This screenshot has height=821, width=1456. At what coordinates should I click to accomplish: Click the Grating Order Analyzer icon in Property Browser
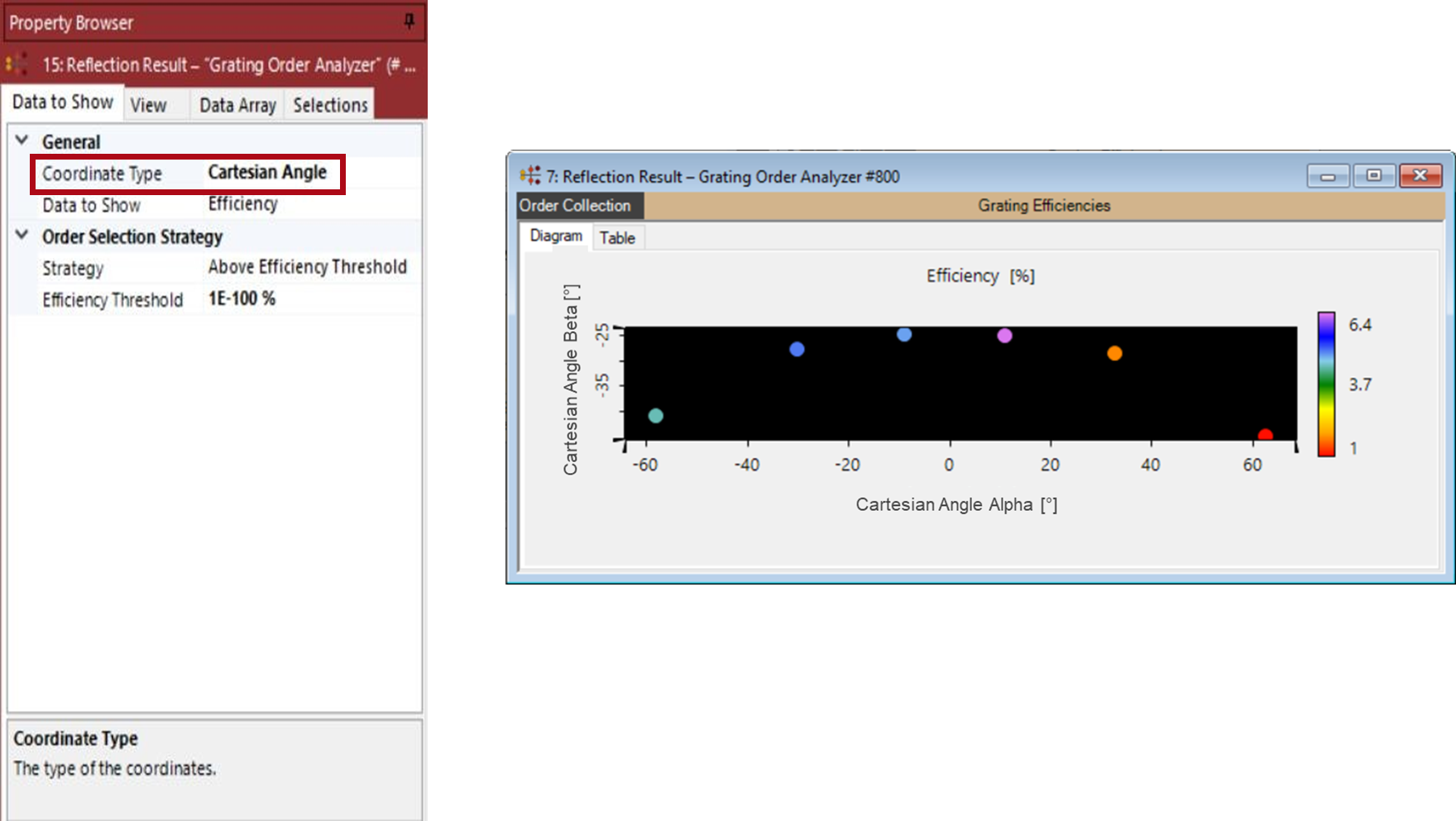pyautogui.click(x=17, y=64)
